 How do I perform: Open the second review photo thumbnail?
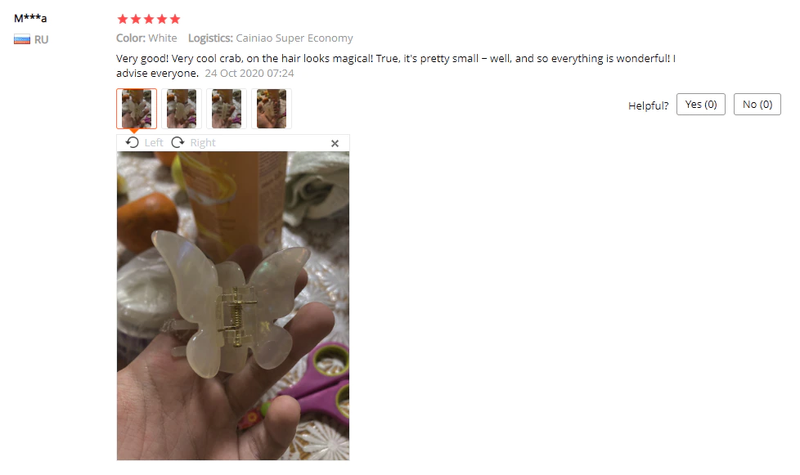(x=182, y=108)
